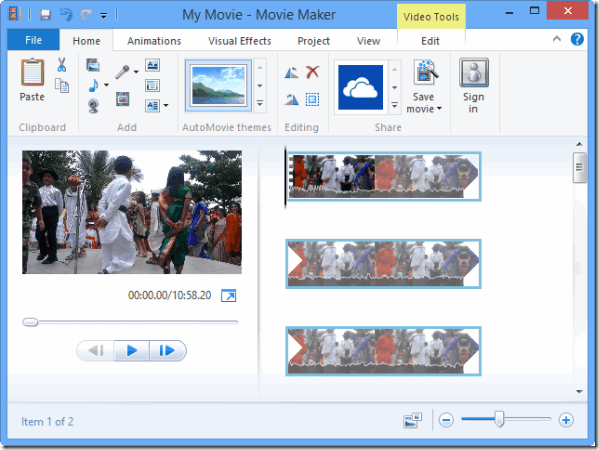Open Customize Quick Access Toolbar dropdown
The width and height of the screenshot is (599, 450).
click(104, 16)
